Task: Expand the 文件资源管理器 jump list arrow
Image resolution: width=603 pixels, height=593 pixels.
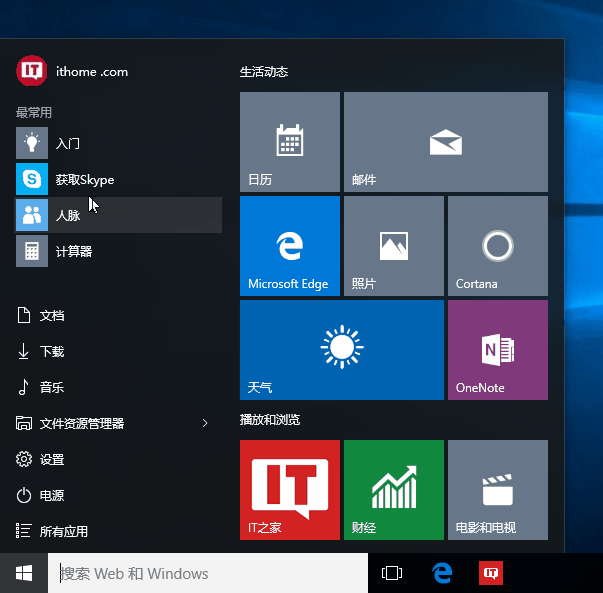Action: pos(205,424)
